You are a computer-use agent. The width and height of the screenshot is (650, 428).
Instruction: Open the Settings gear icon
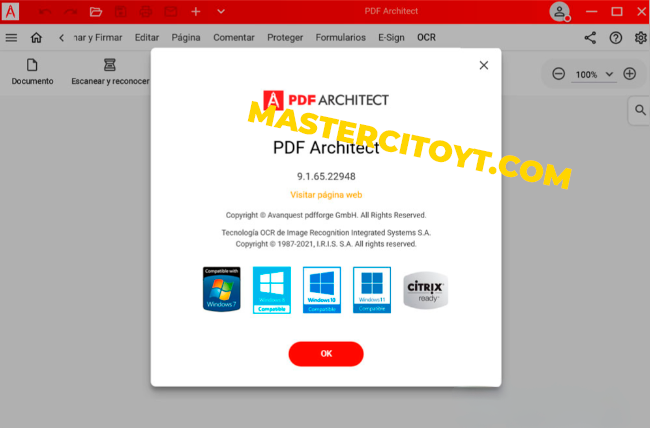[640, 38]
